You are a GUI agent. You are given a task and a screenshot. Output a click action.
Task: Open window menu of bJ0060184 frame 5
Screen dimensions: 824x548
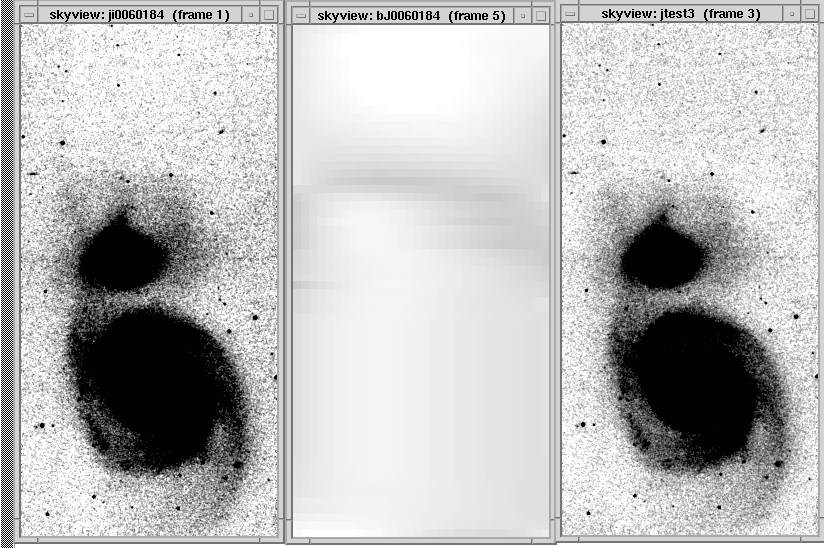[301, 16]
